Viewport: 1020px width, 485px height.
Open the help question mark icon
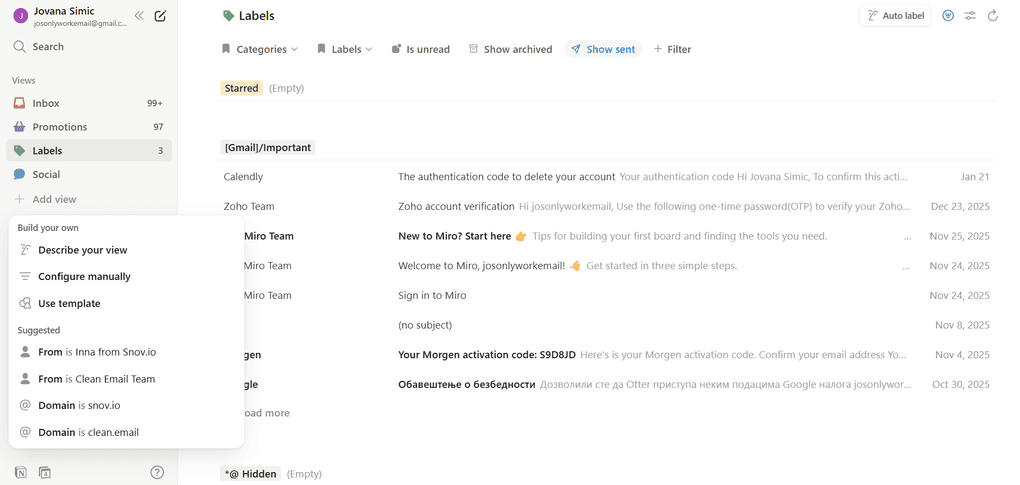pos(157,472)
